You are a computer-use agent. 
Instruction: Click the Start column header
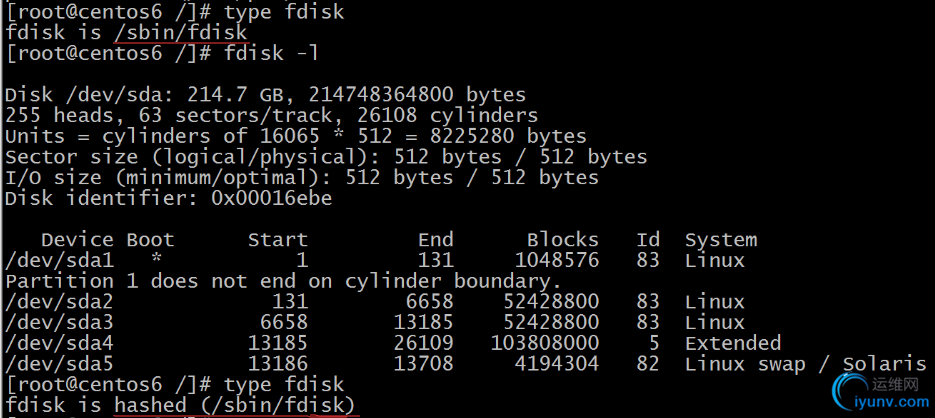tap(277, 240)
